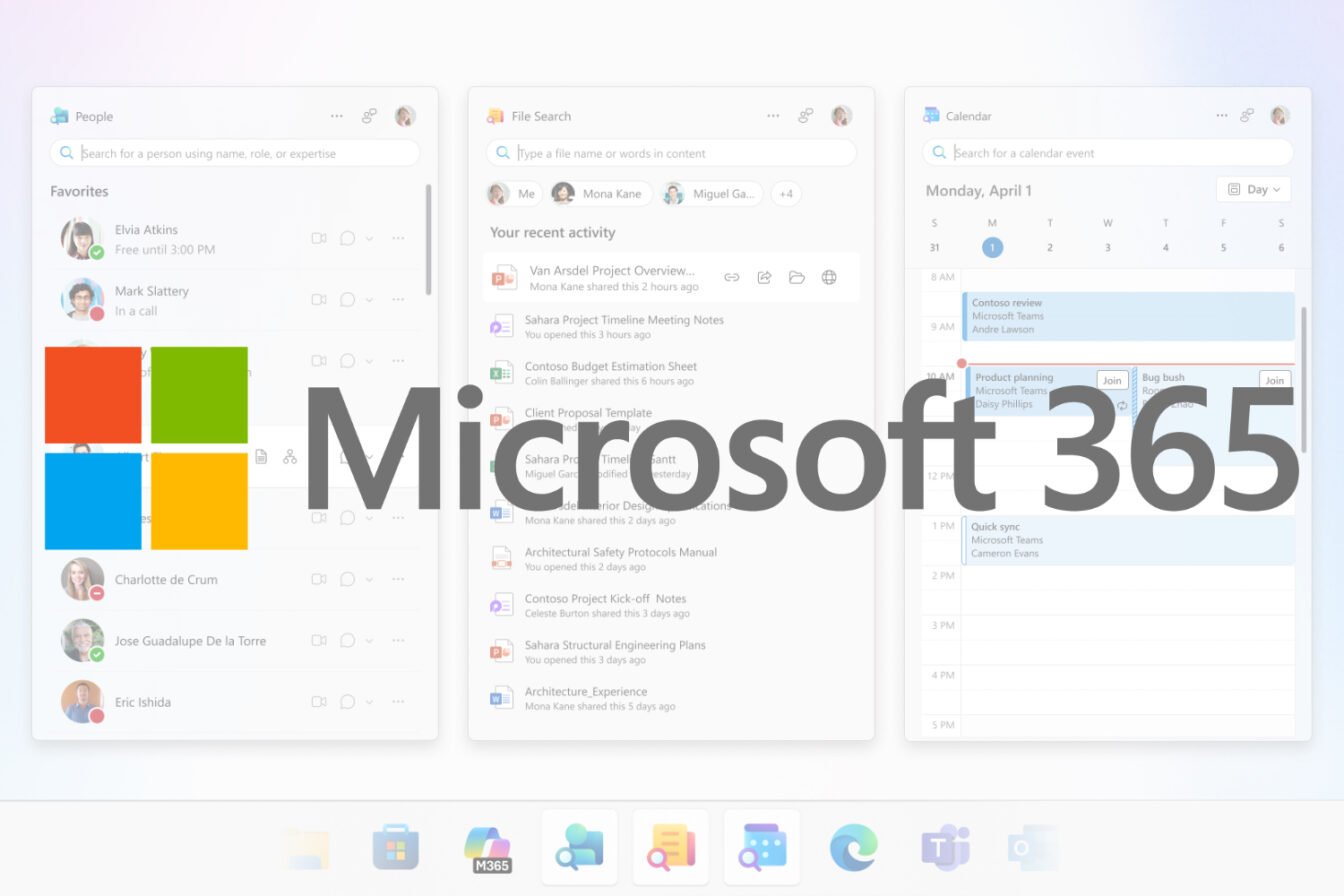Open folder location of Van Arsdel Project Overview
Viewport: 1344px width, 896px height.
[x=796, y=277]
